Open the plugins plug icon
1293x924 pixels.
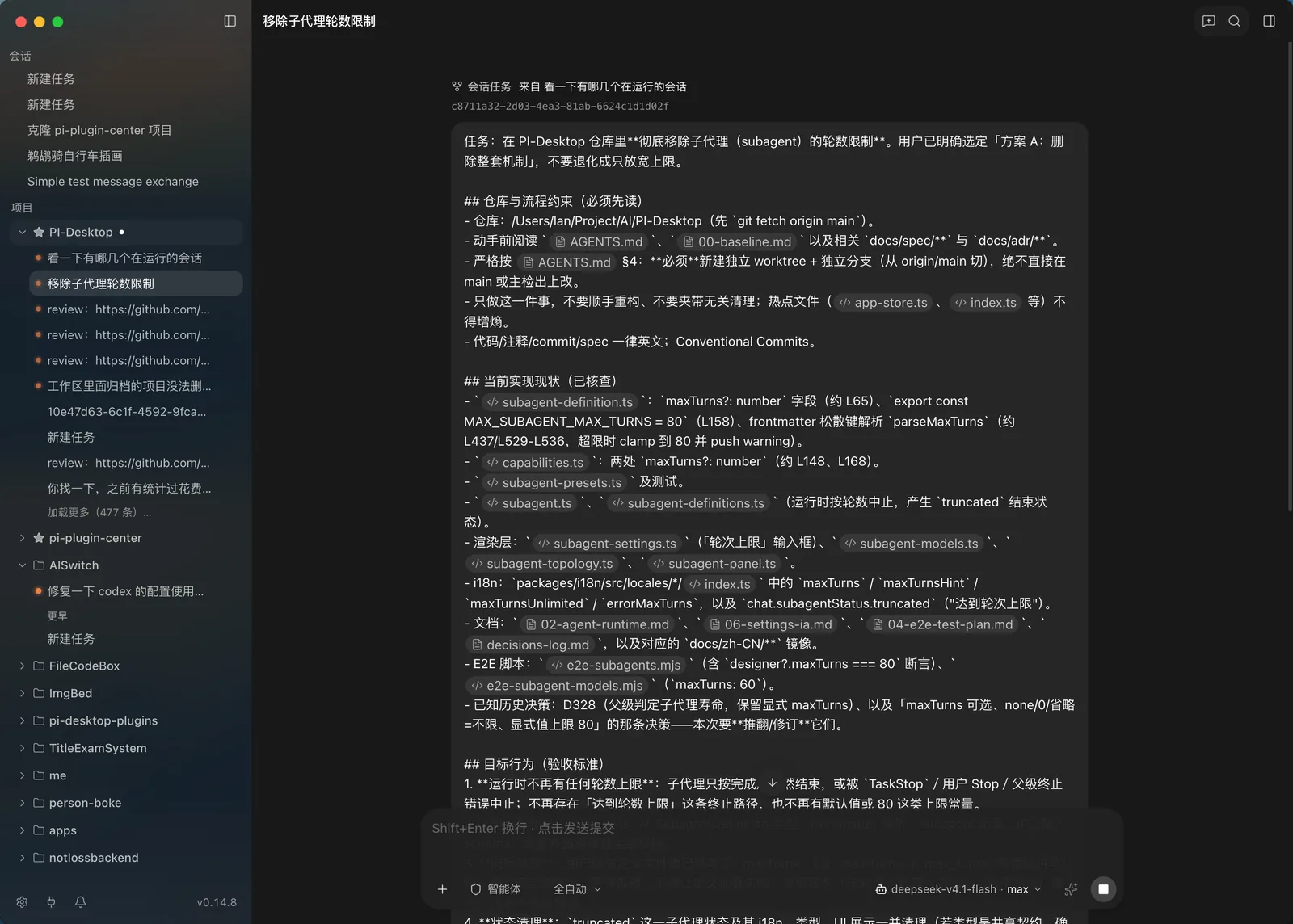point(51,902)
